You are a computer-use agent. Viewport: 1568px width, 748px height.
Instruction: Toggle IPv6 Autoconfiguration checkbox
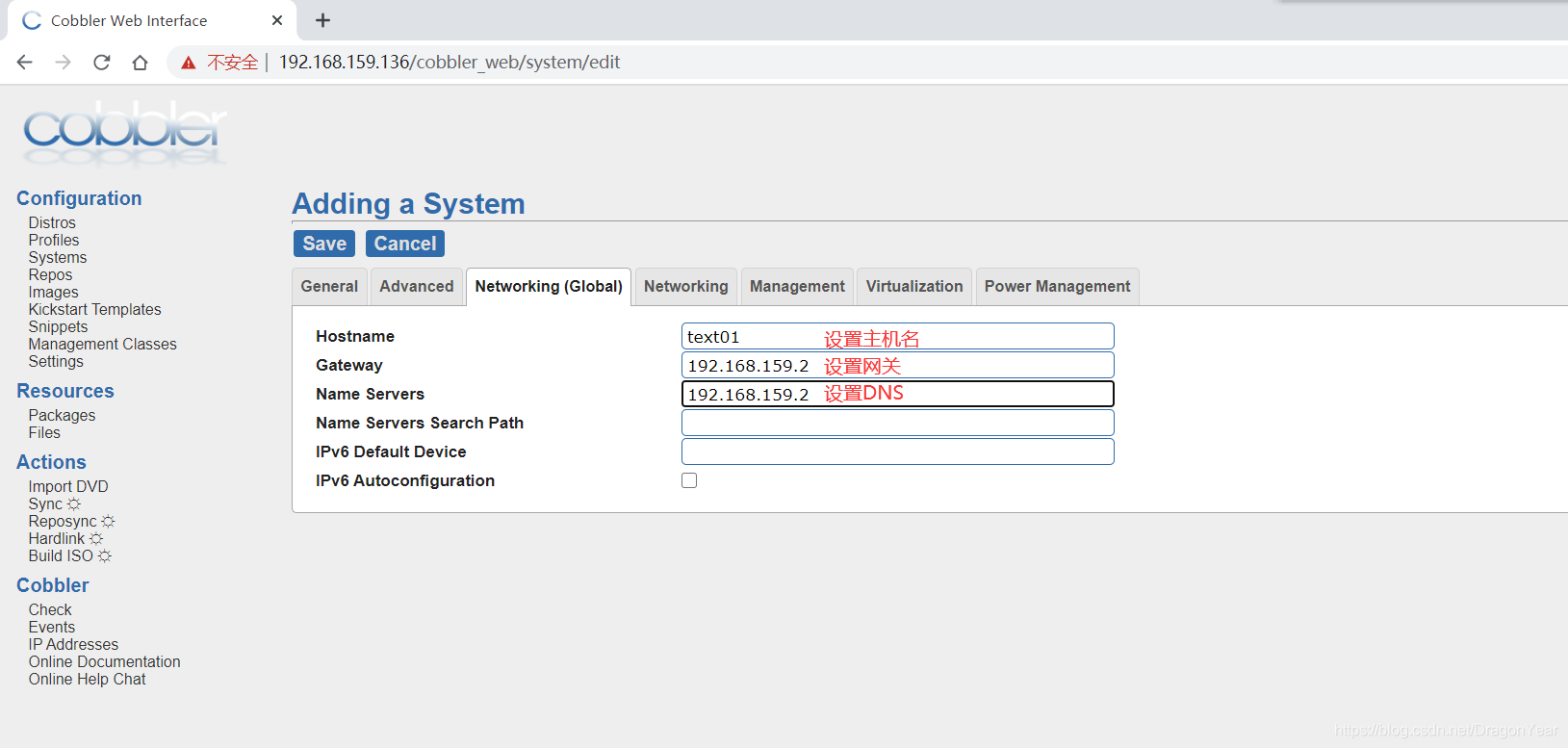pyautogui.click(x=689, y=480)
